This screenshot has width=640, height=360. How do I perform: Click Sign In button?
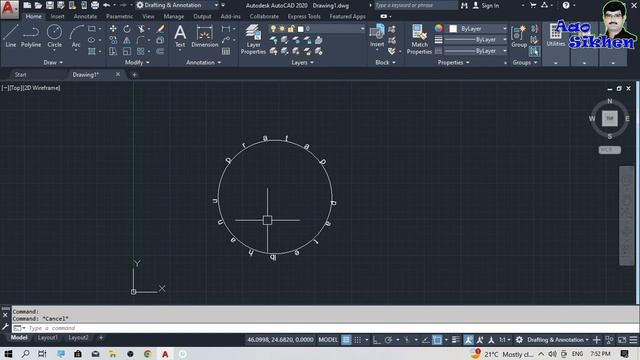click(486, 5)
